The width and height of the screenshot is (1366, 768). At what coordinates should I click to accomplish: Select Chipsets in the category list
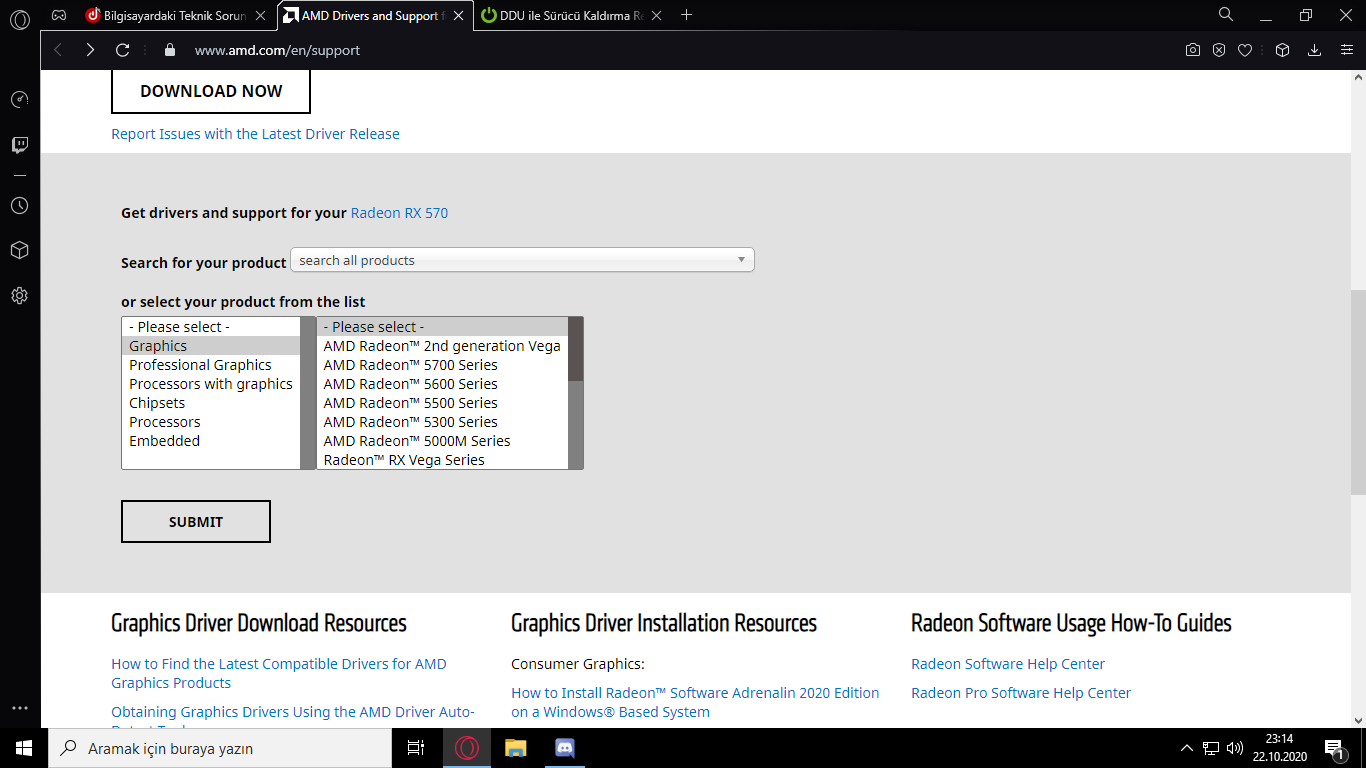pyautogui.click(x=211, y=403)
